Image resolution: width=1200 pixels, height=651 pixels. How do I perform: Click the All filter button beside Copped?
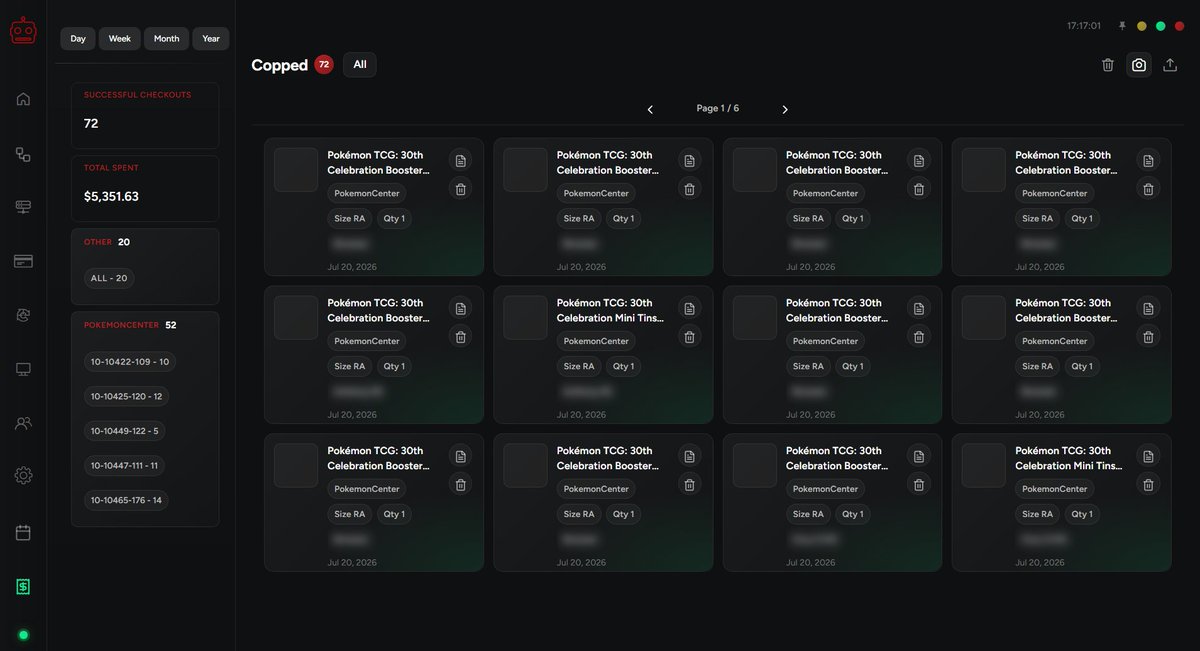point(360,64)
